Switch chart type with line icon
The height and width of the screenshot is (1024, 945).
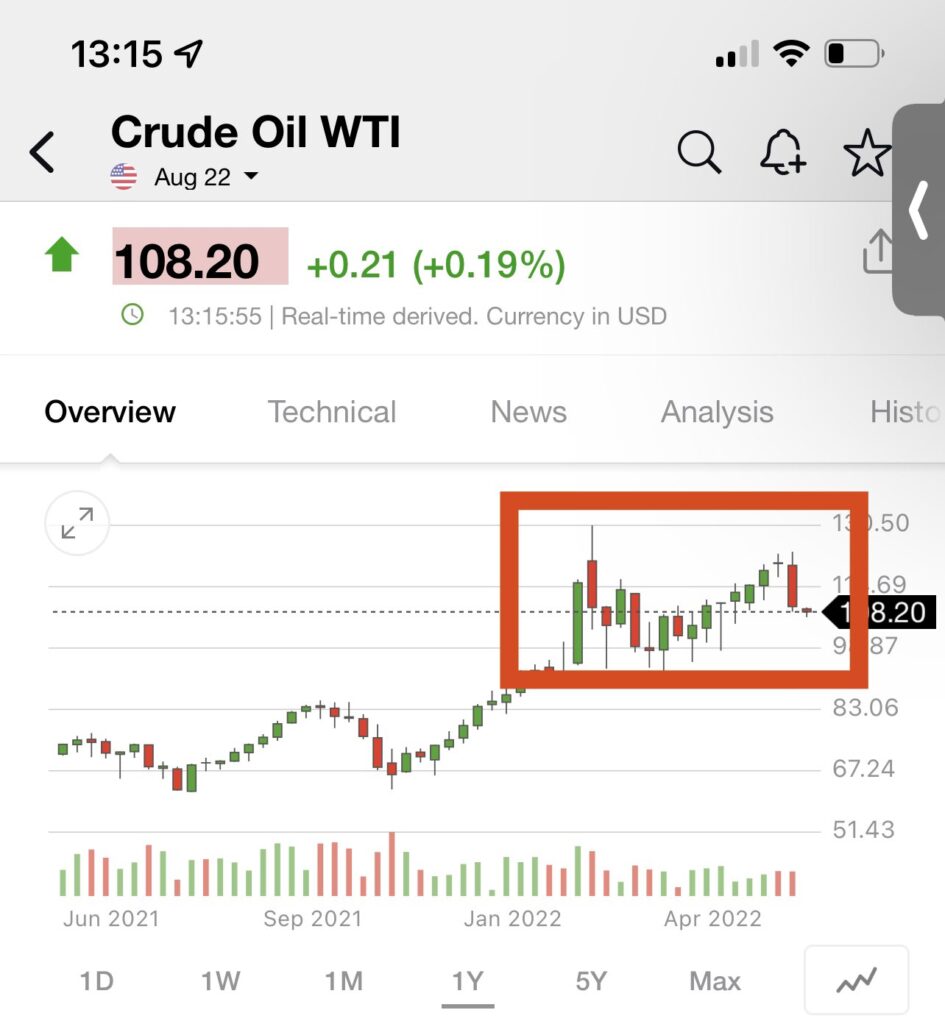tap(856, 980)
